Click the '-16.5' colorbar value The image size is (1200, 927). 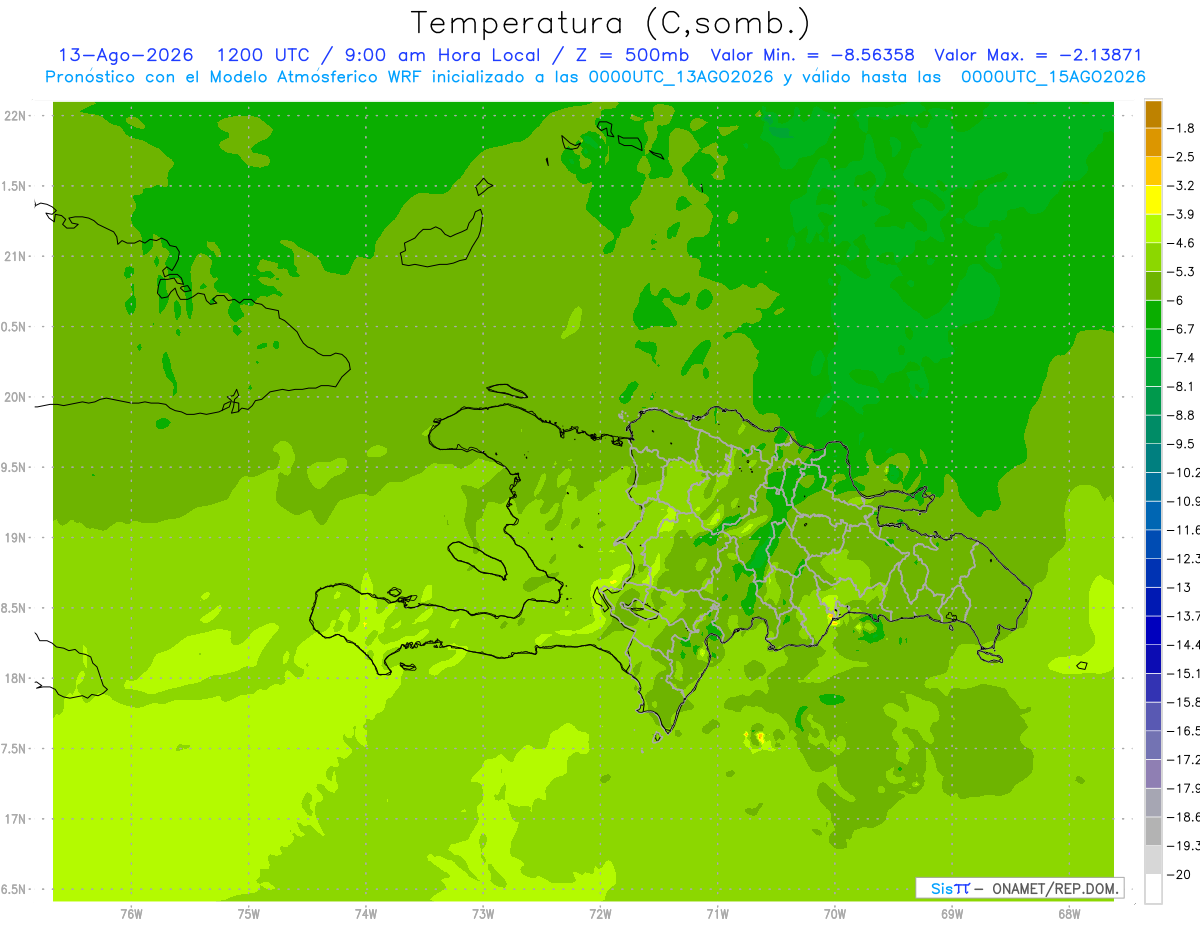tap(1184, 731)
